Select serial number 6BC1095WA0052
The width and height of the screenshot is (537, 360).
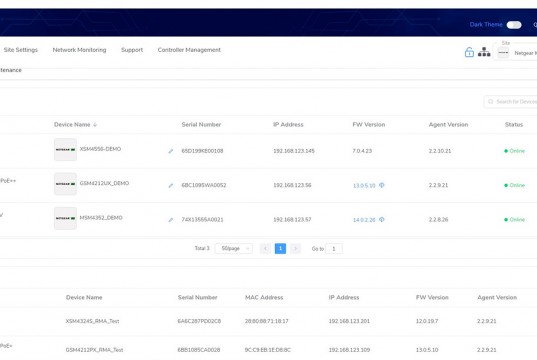204,185
